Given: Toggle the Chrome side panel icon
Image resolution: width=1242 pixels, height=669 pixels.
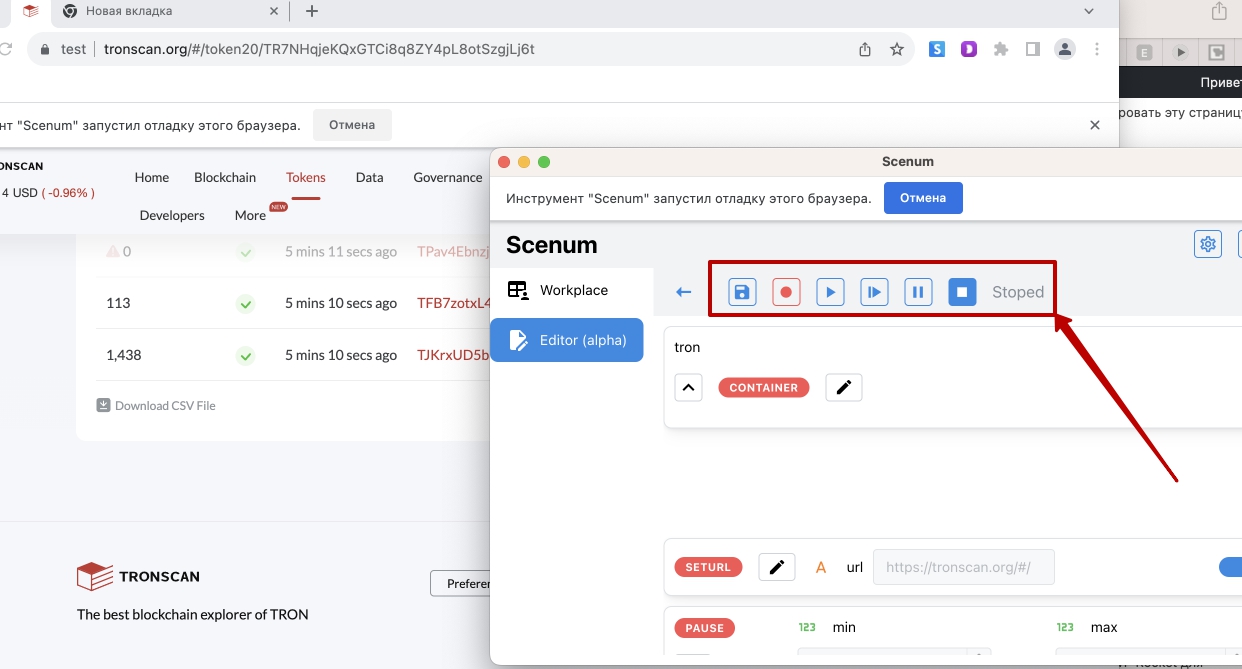Looking at the screenshot, I should 1033,49.
